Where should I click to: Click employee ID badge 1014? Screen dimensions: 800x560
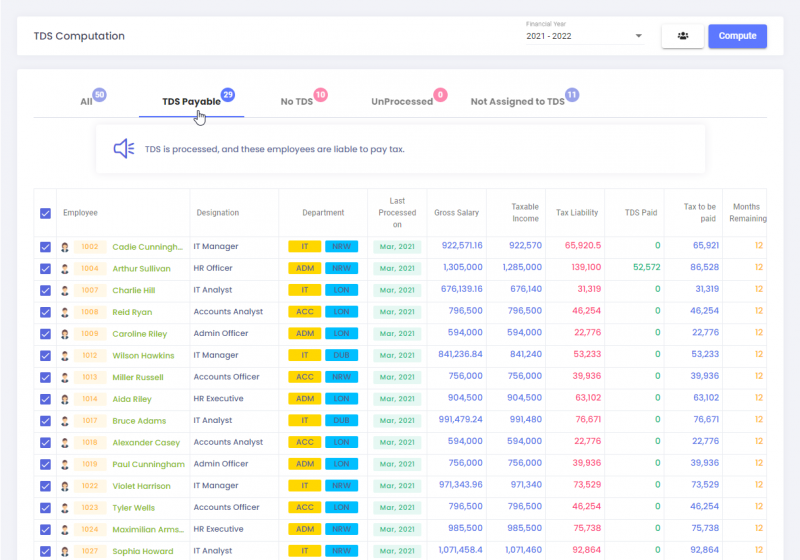(x=90, y=399)
